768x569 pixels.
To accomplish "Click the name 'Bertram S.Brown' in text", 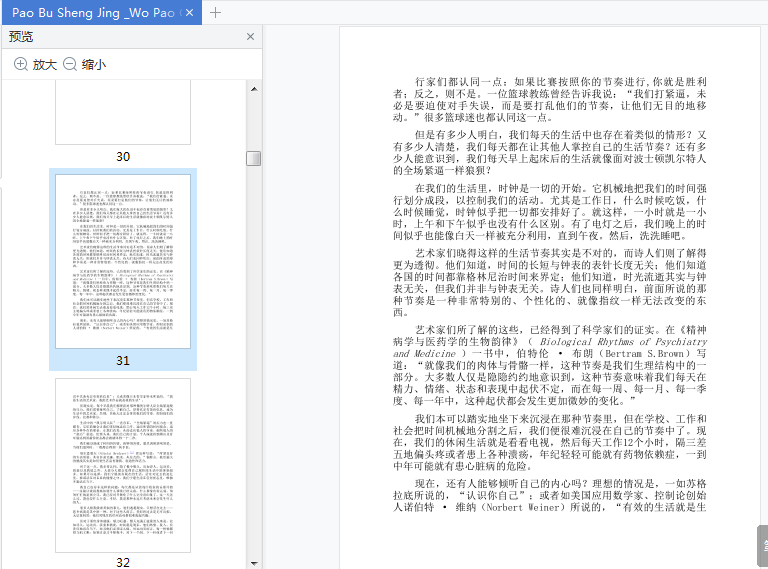I will [x=644, y=354].
